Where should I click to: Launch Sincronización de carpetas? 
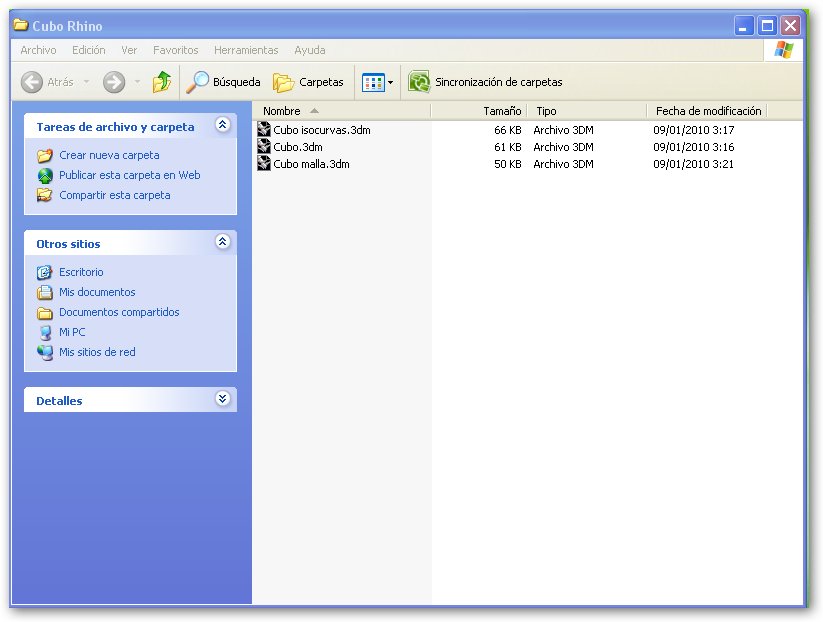click(x=485, y=82)
